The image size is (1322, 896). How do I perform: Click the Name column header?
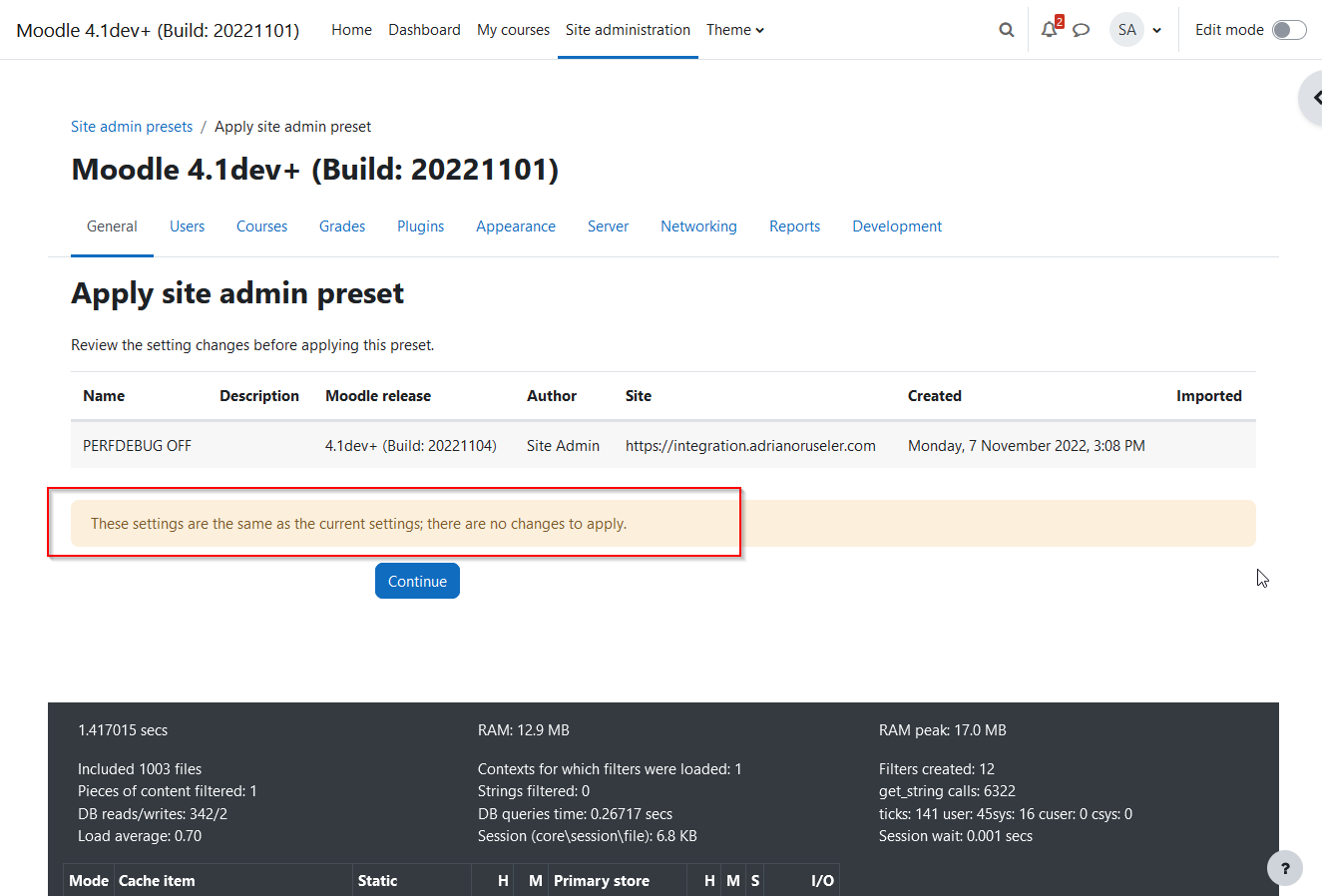click(104, 396)
